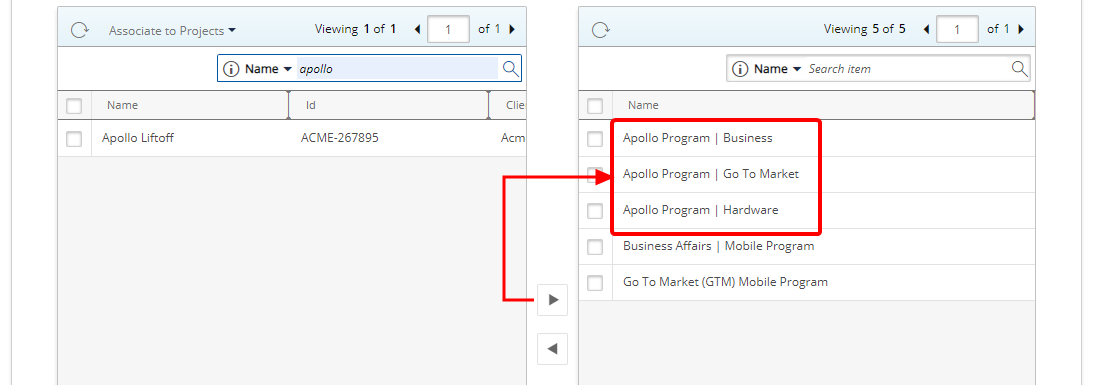The width and height of the screenshot is (1093, 385).
Task: Click the right panel Search item field
Action: click(908, 69)
